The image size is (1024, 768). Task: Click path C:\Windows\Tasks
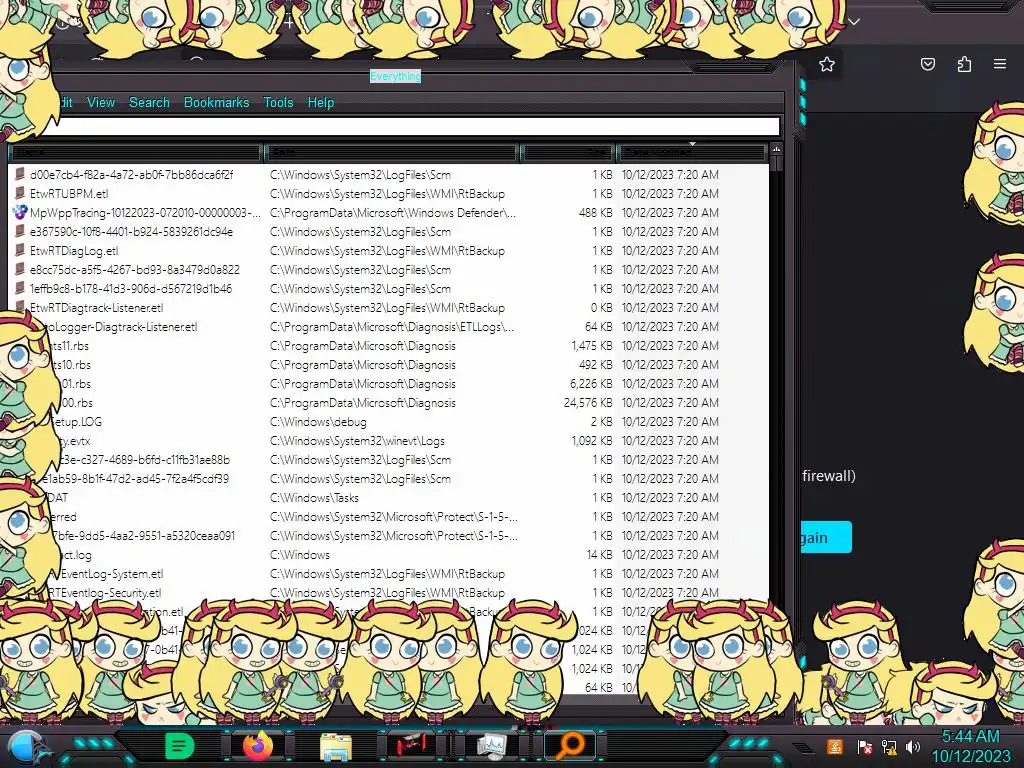point(314,498)
